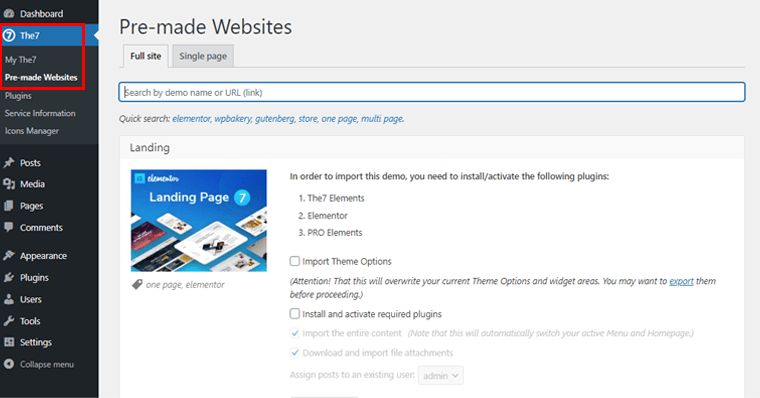Image resolution: width=760 pixels, height=398 pixels.
Task: Open the admin user dropdown
Action: (x=441, y=375)
